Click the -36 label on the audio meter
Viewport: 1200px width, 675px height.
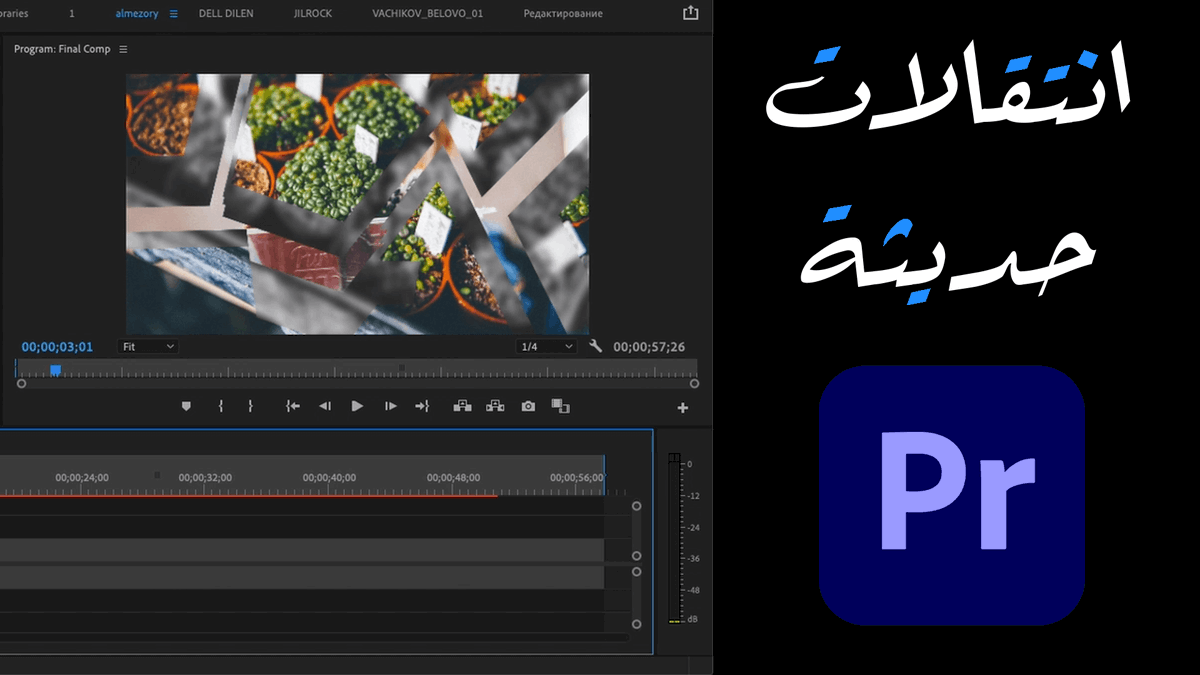coord(693,559)
